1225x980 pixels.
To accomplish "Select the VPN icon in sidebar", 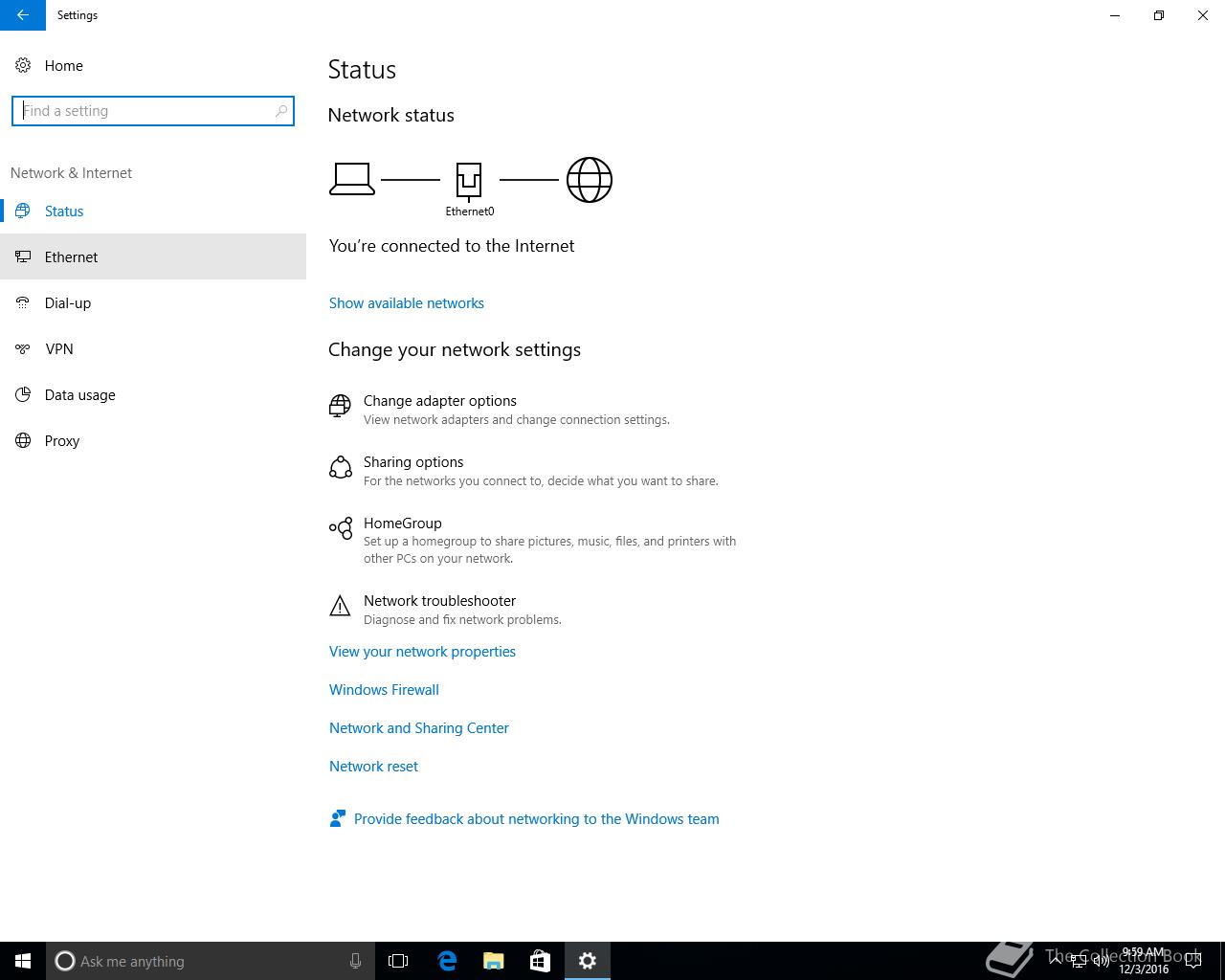I will click(x=23, y=348).
